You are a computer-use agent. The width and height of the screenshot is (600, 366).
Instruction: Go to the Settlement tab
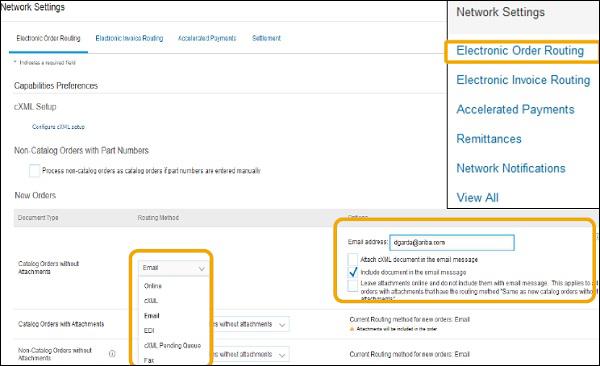click(266, 38)
